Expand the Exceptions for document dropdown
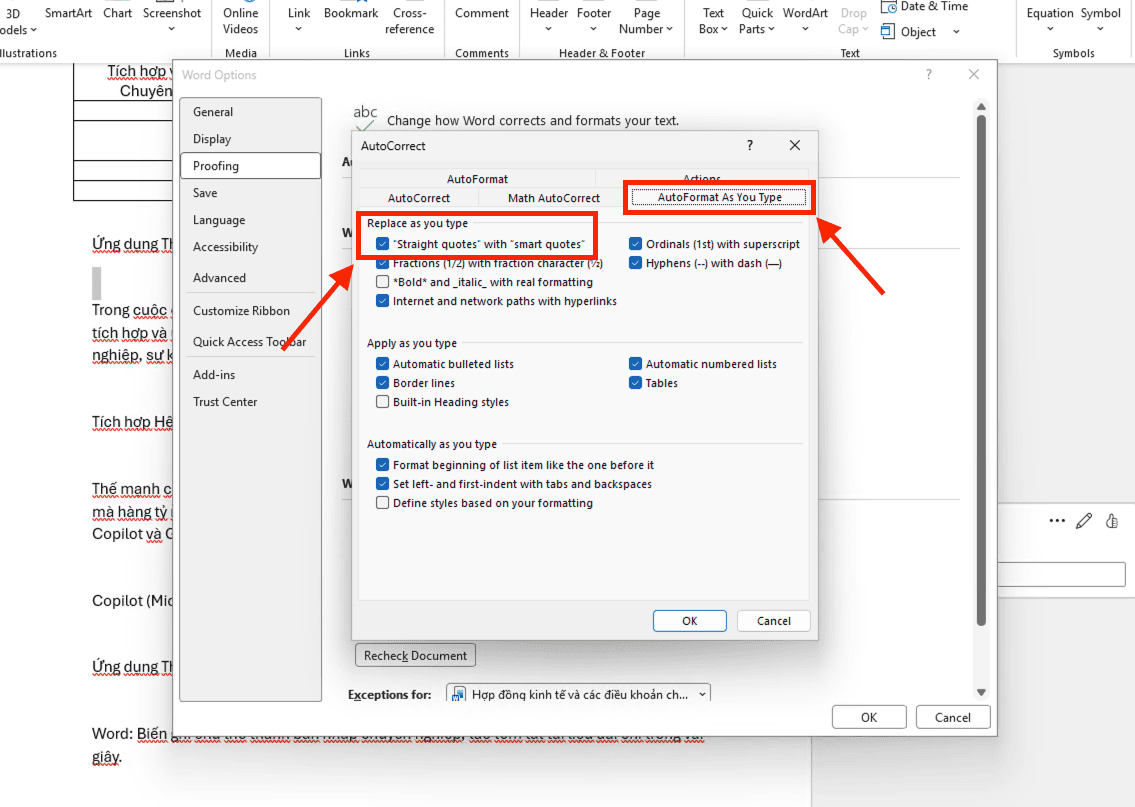The height and width of the screenshot is (807, 1135). [x=701, y=694]
